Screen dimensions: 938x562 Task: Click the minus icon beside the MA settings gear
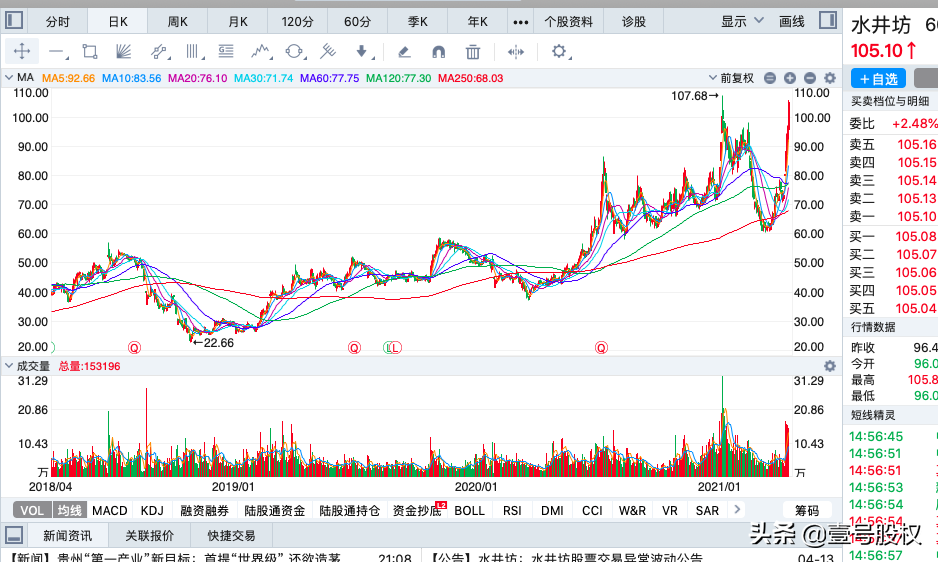pyautogui.click(x=809, y=78)
